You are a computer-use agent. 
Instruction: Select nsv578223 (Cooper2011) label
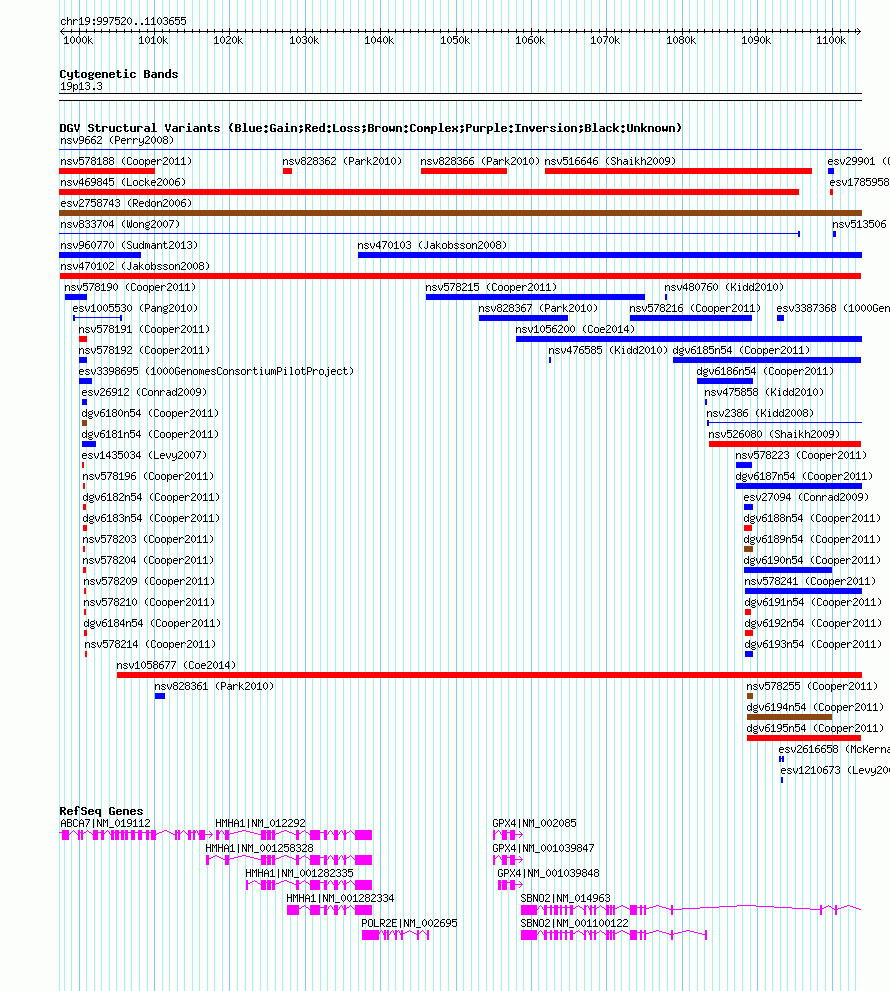coord(802,455)
